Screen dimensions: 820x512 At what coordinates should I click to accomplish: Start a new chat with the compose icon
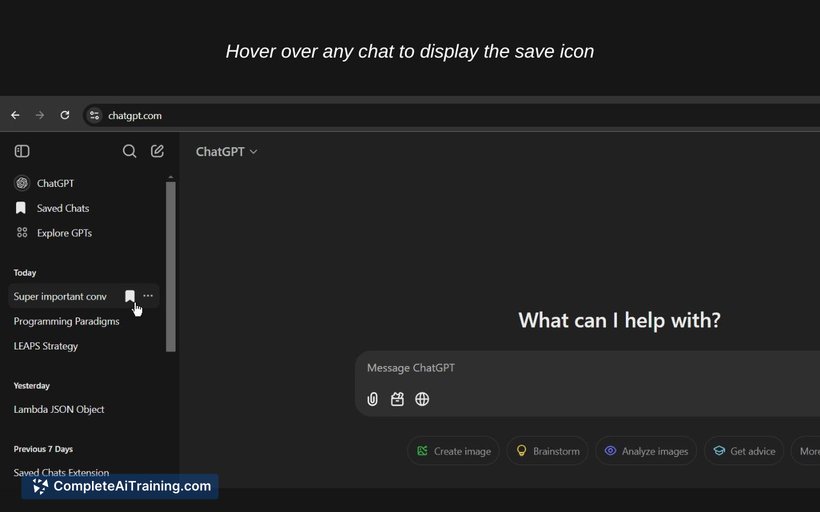[x=157, y=151]
